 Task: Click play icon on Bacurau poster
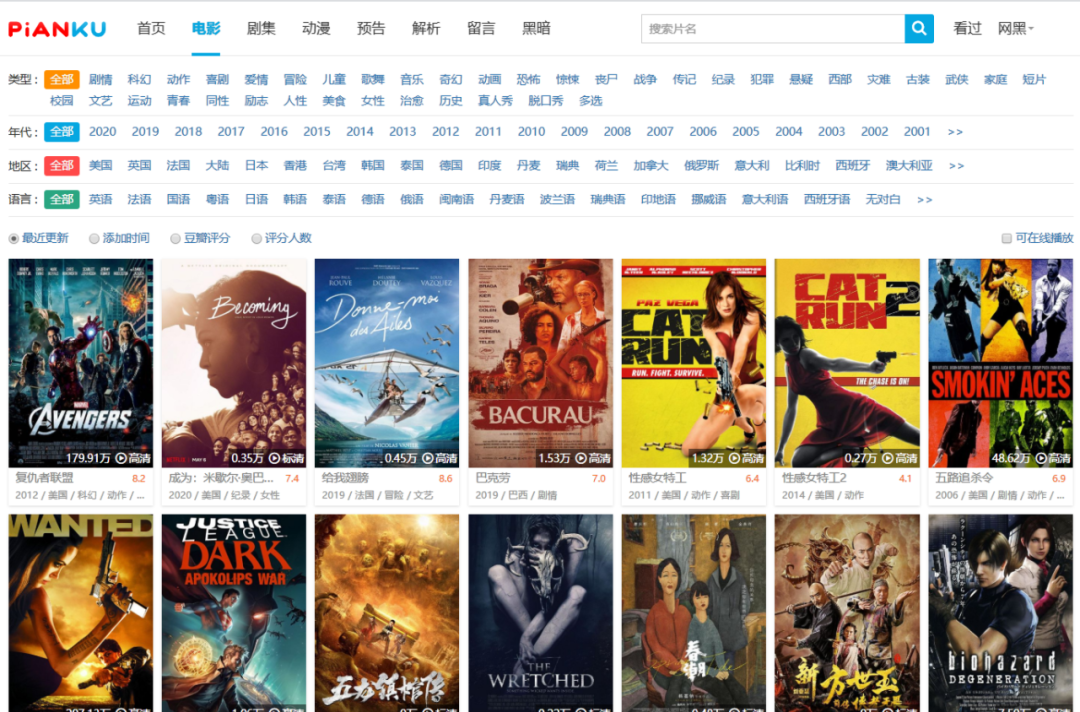581,458
